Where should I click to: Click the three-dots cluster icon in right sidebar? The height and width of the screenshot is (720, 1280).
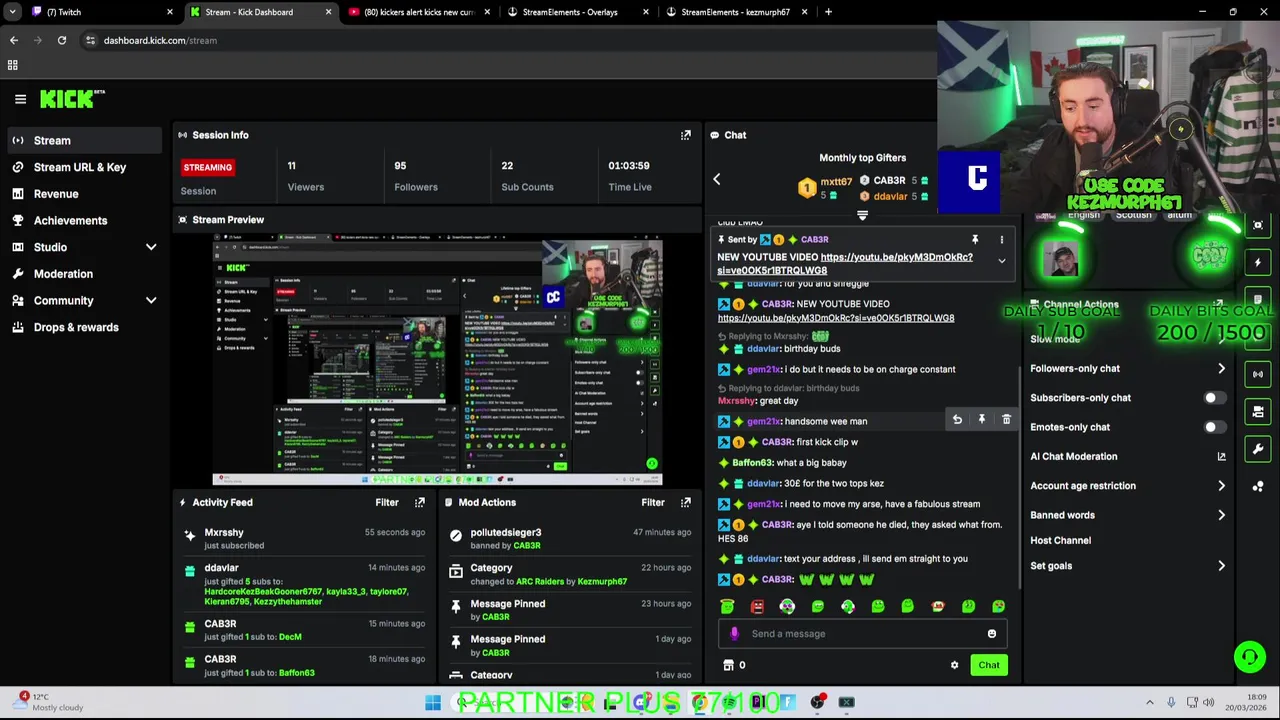[1258, 487]
